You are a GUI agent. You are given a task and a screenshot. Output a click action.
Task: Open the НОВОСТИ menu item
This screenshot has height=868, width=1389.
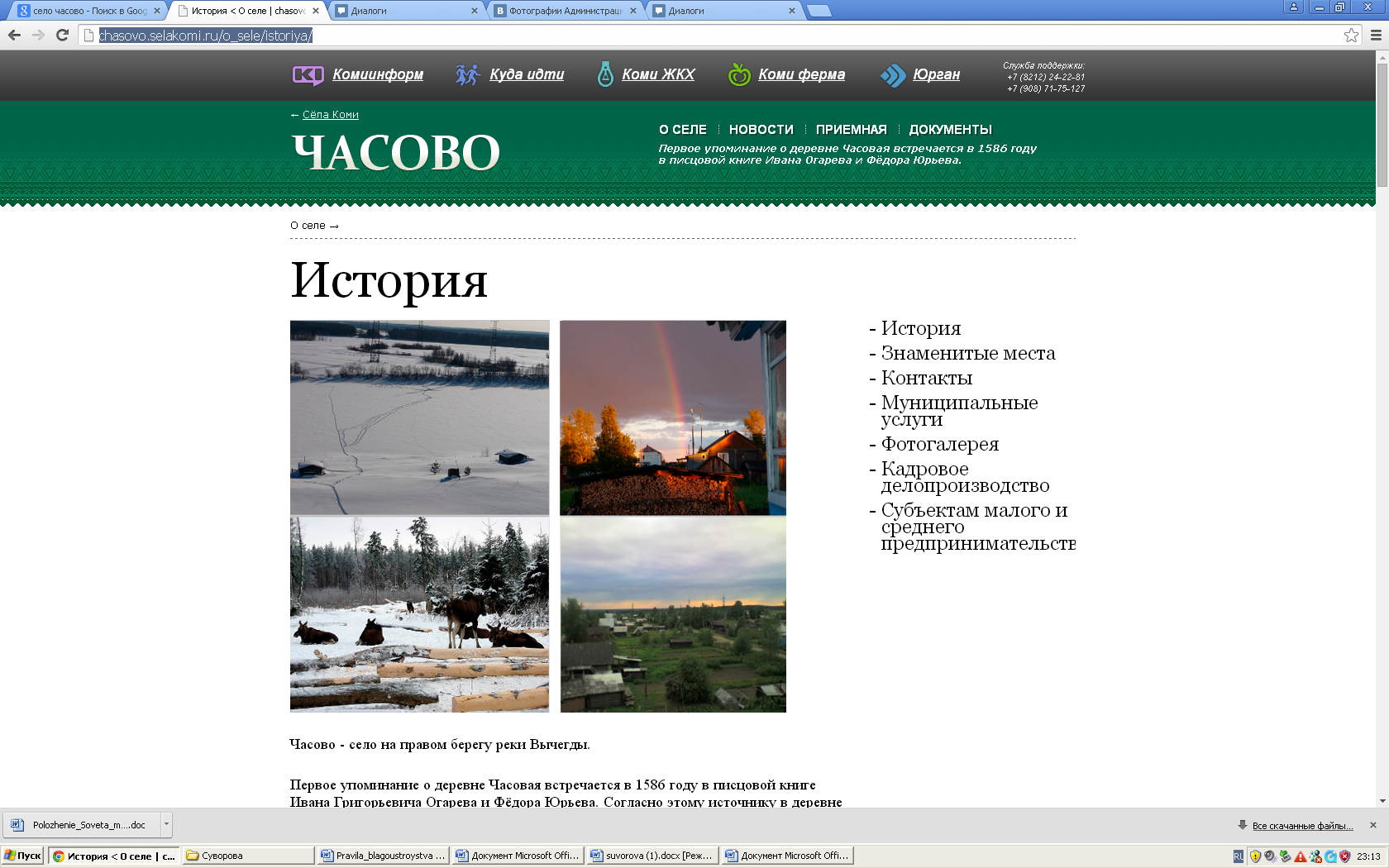tap(761, 130)
